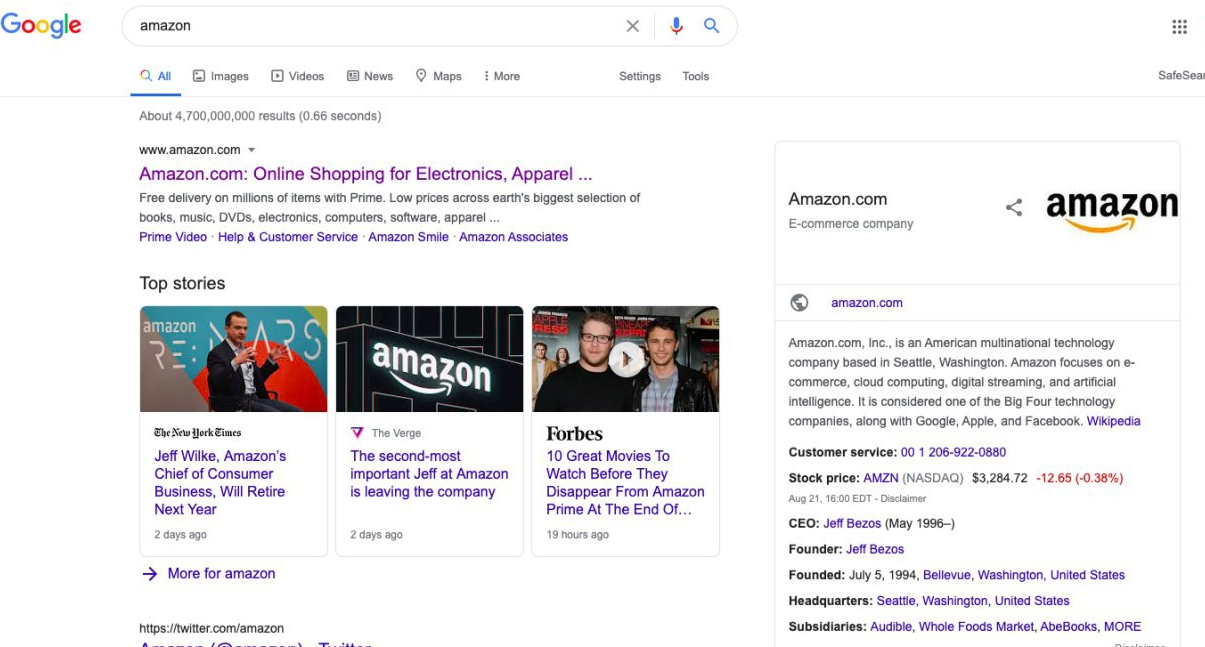This screenshot has width=1205, height=647.
Task: Clear the search box with X icon
Action: click(x=632, y=26)
